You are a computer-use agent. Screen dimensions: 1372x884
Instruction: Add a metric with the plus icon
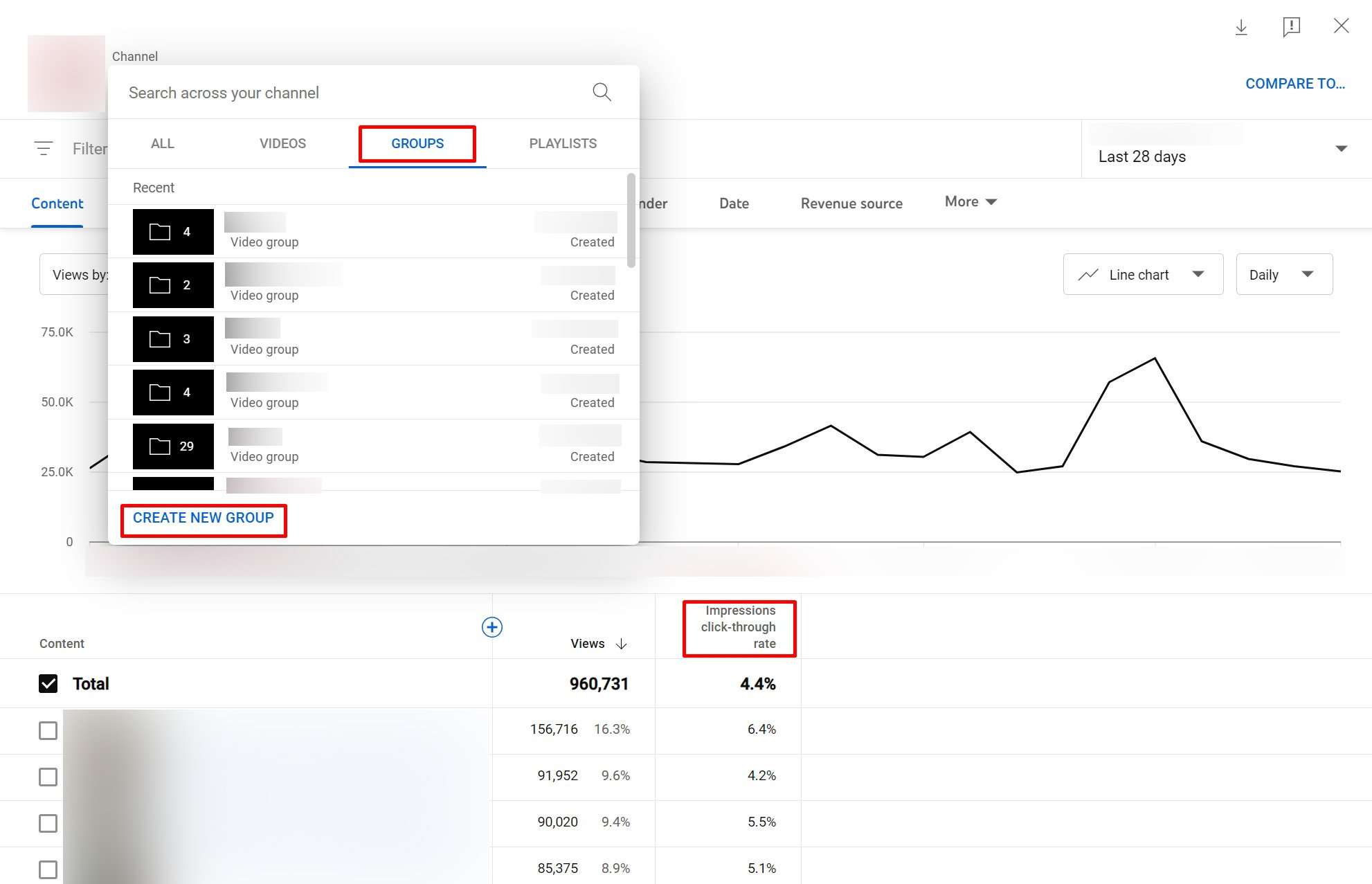[x=491, y=627]
